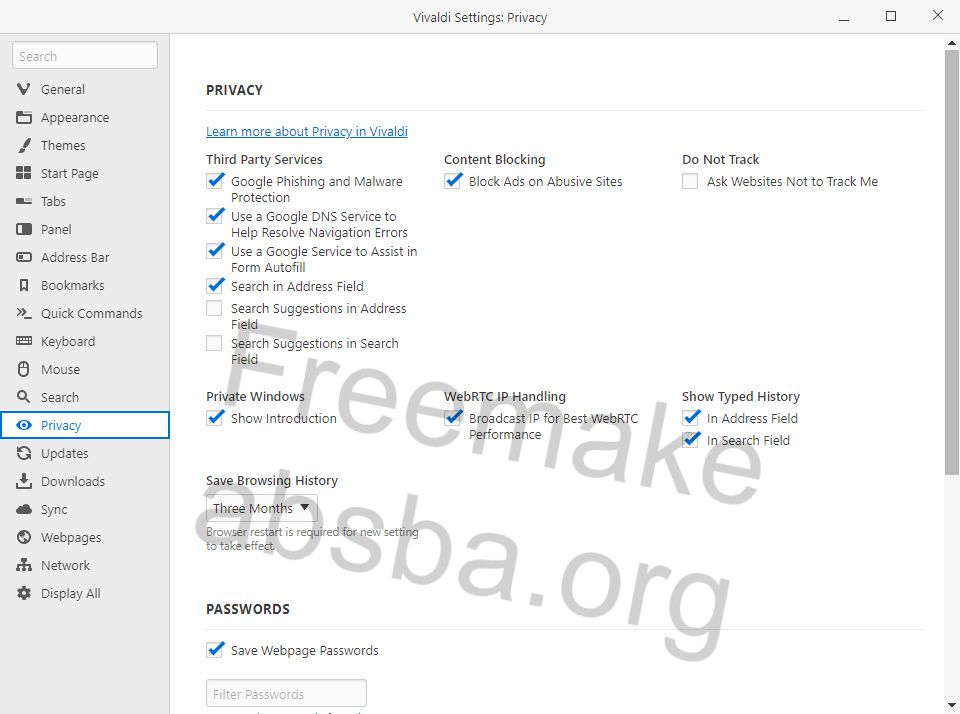Viewport: 960px width, 714px height.
Task: Uncheck typed history In Address Field
Action: tap(691, 418)
